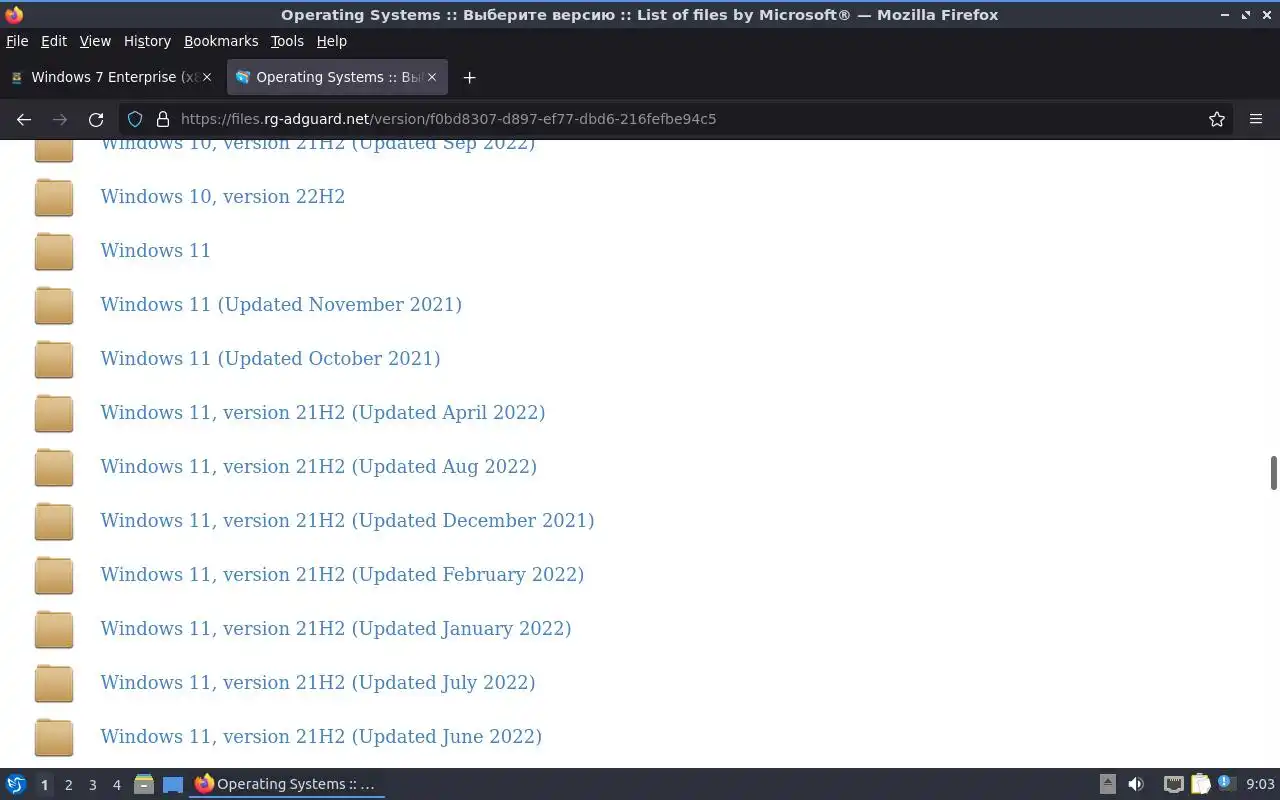Open the Help menu
This screenshot has width=1280, height=800.
coord(331,41)
